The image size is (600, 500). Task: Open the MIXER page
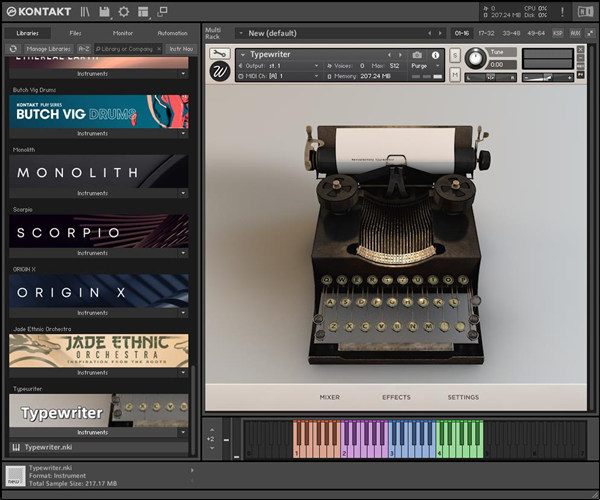(329, 397)
